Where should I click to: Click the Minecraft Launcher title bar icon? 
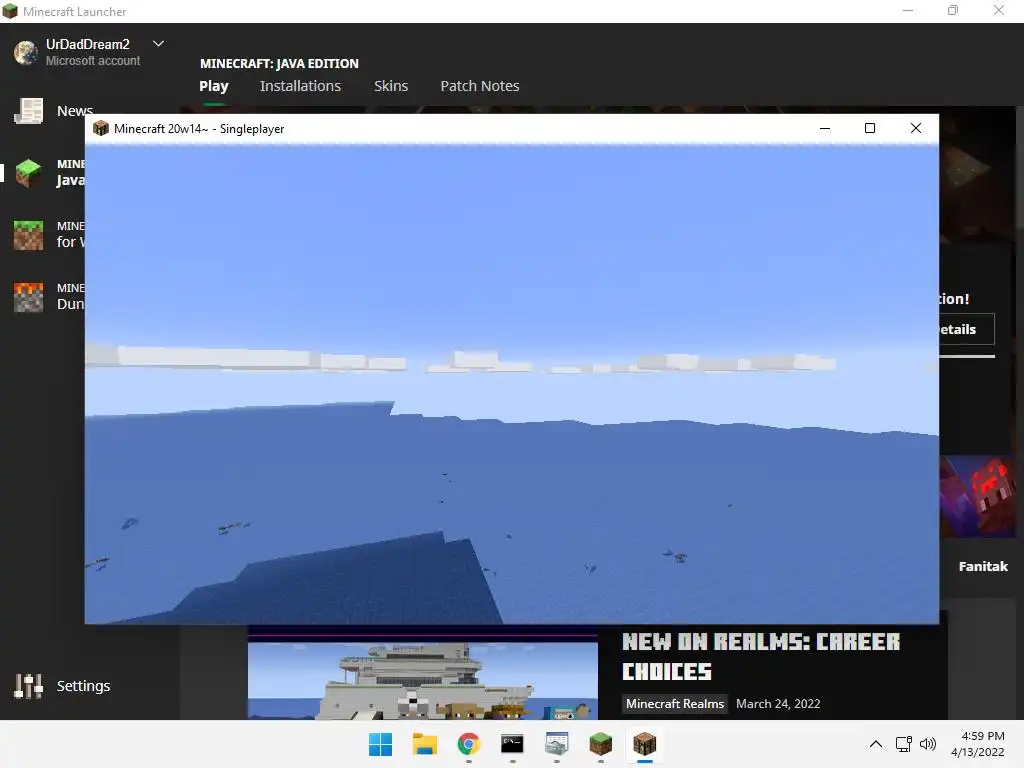pyautogui.click(x=10, y=11)
